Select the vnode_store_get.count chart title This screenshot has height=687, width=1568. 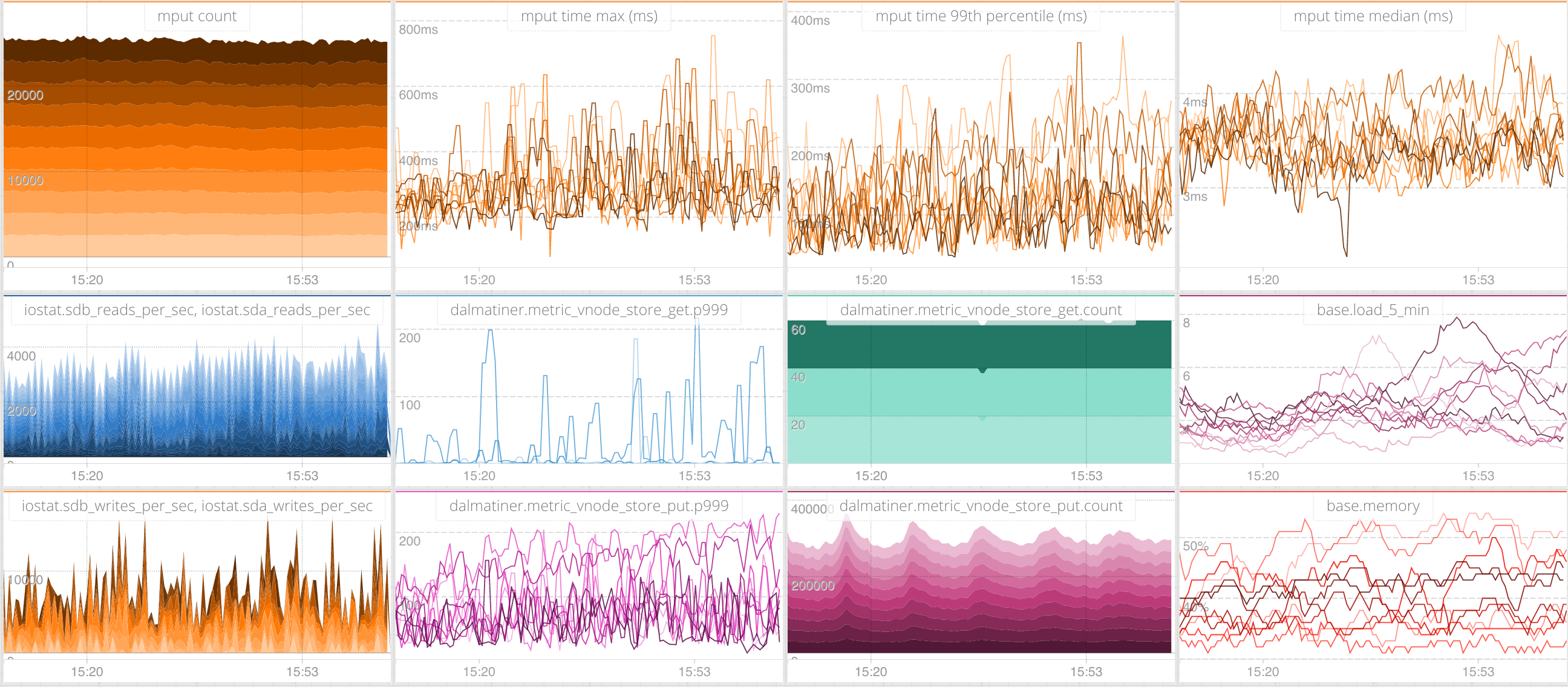[981, 310]
